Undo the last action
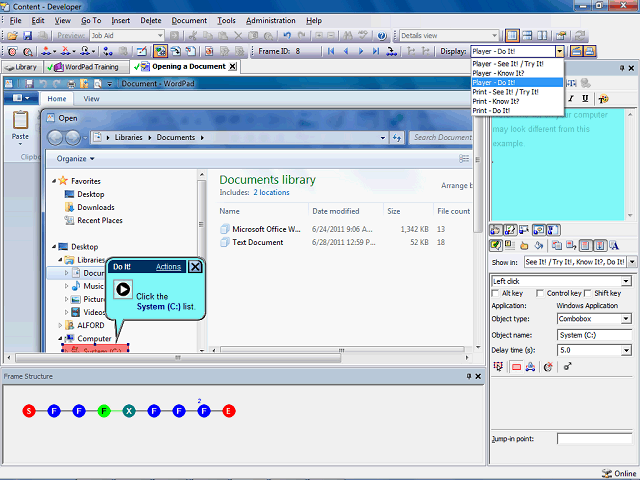Image resolution: width=640 pixels, height=480 pixels. 287,36
